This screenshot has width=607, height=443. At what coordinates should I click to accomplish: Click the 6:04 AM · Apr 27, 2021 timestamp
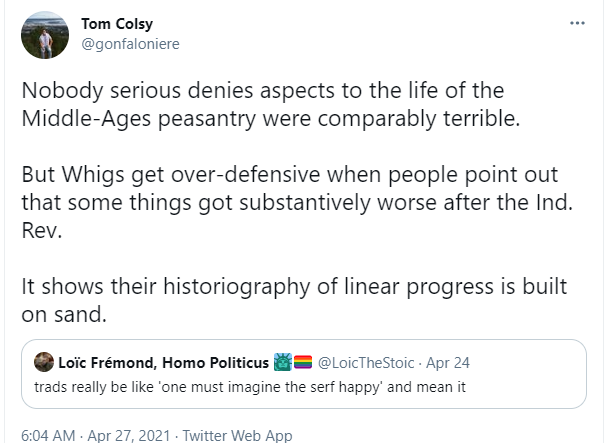click(96, 436)
